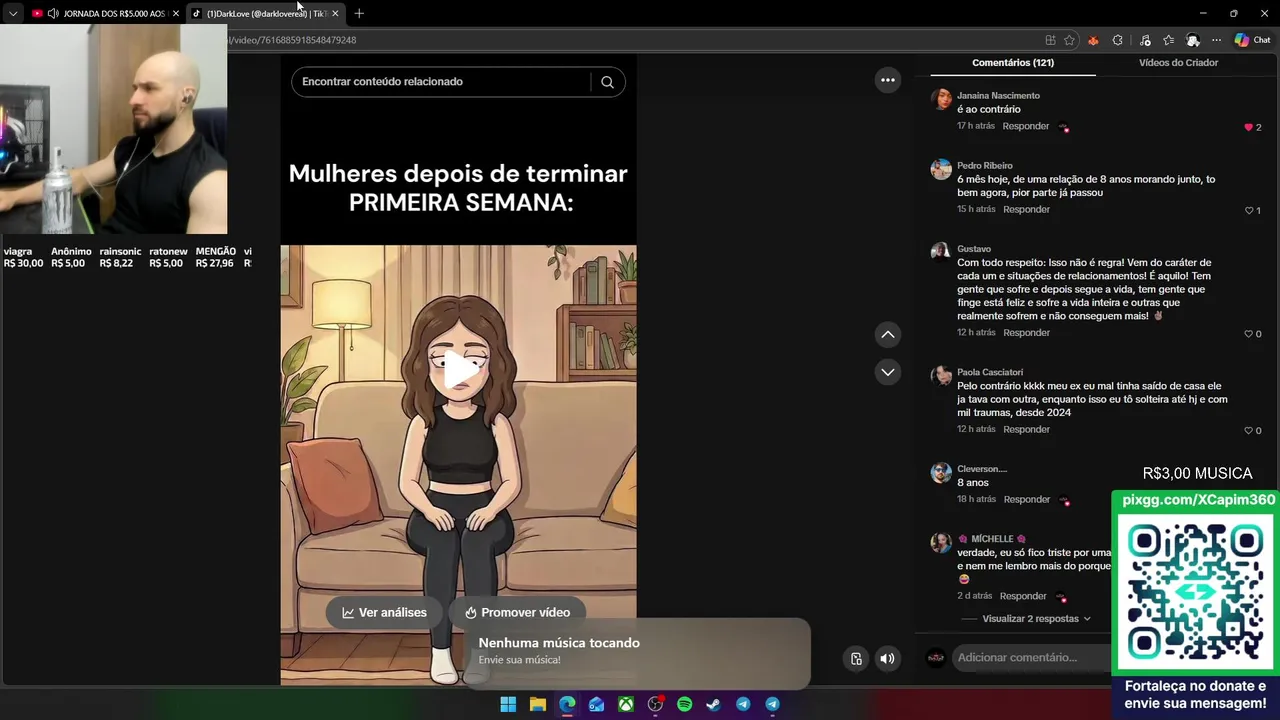
Task: Click Ver análises button
Action: coord(384,613)
